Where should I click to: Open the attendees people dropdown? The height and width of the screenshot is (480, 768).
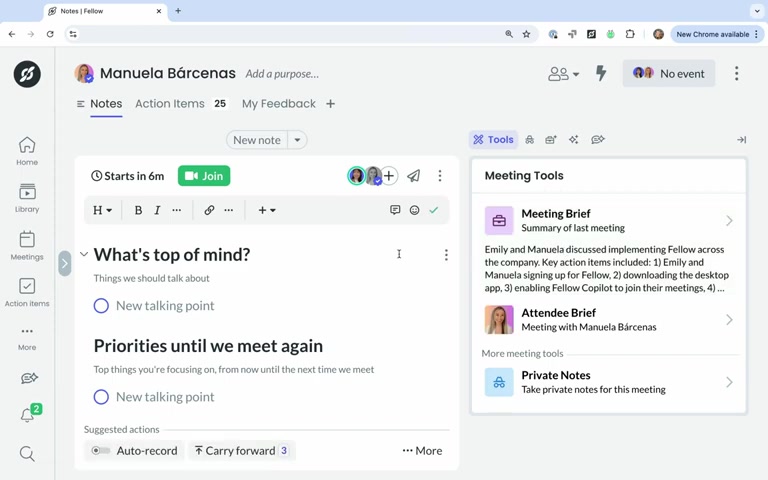coord(563,74)
